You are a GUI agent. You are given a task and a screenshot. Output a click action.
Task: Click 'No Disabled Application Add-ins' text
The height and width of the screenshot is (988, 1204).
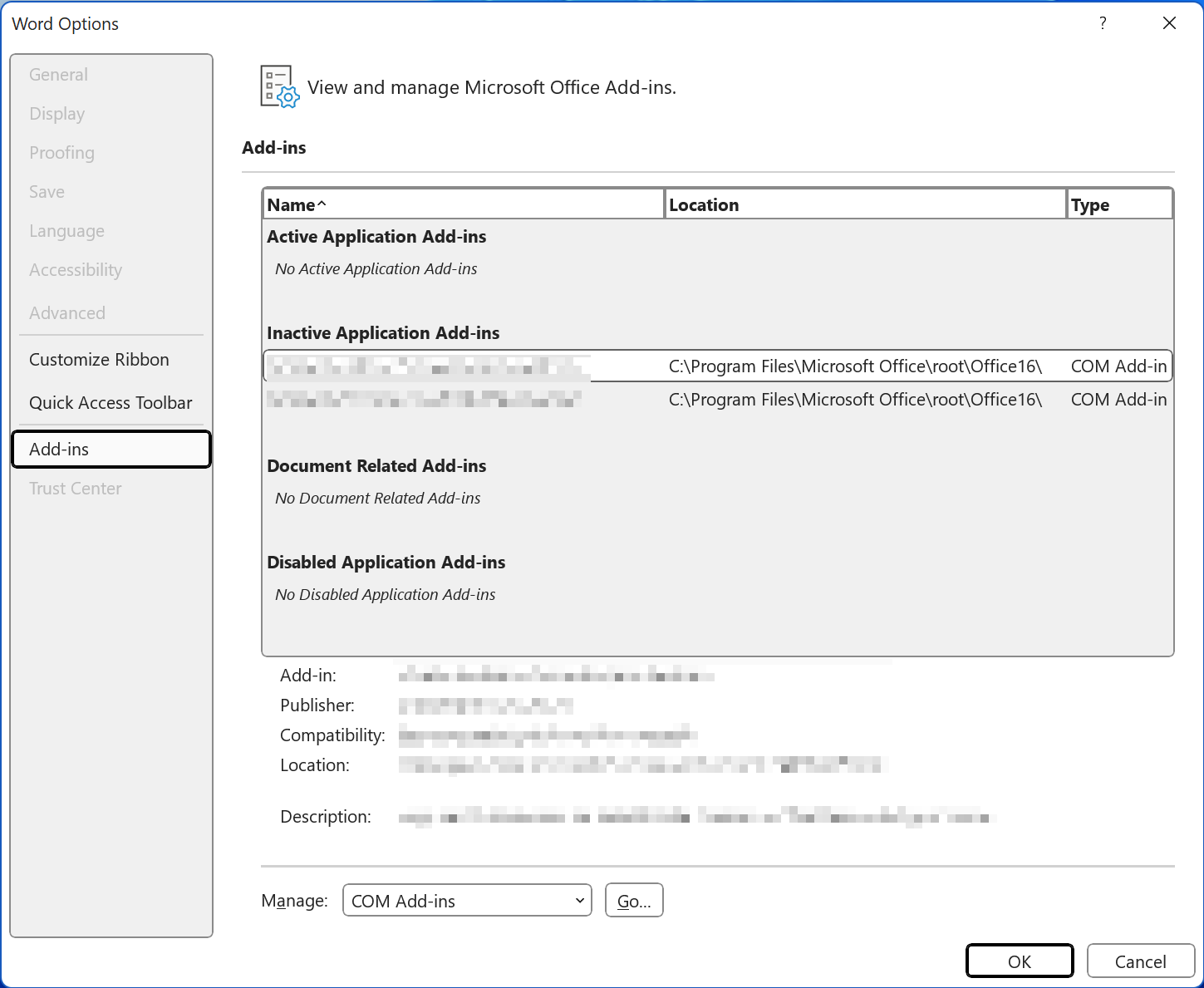point(386,595)
